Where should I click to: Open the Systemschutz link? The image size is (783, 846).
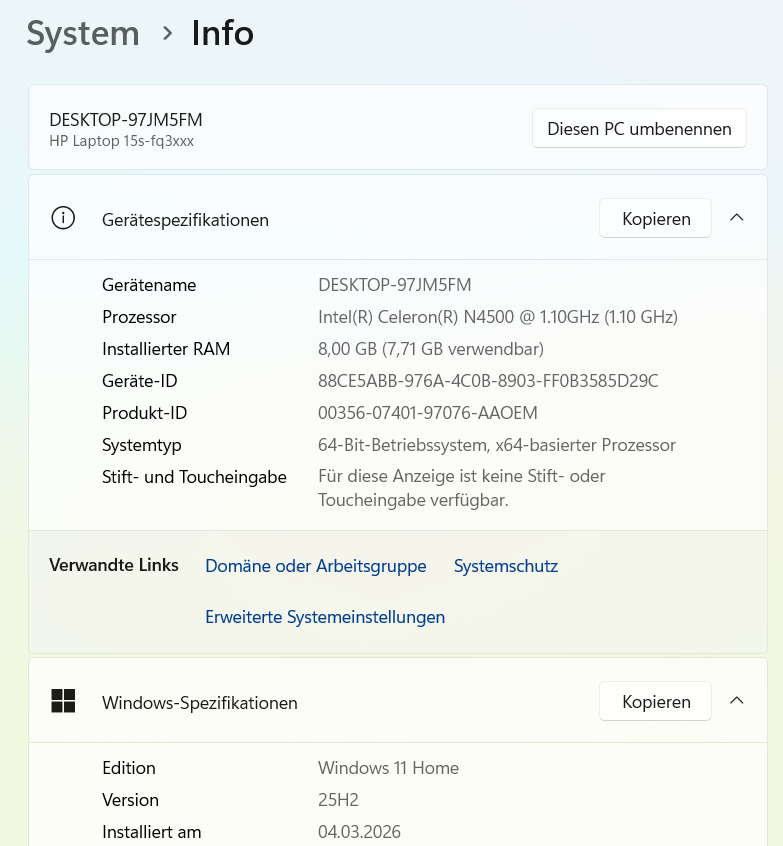pyautogui.click(x=506, y=566)
